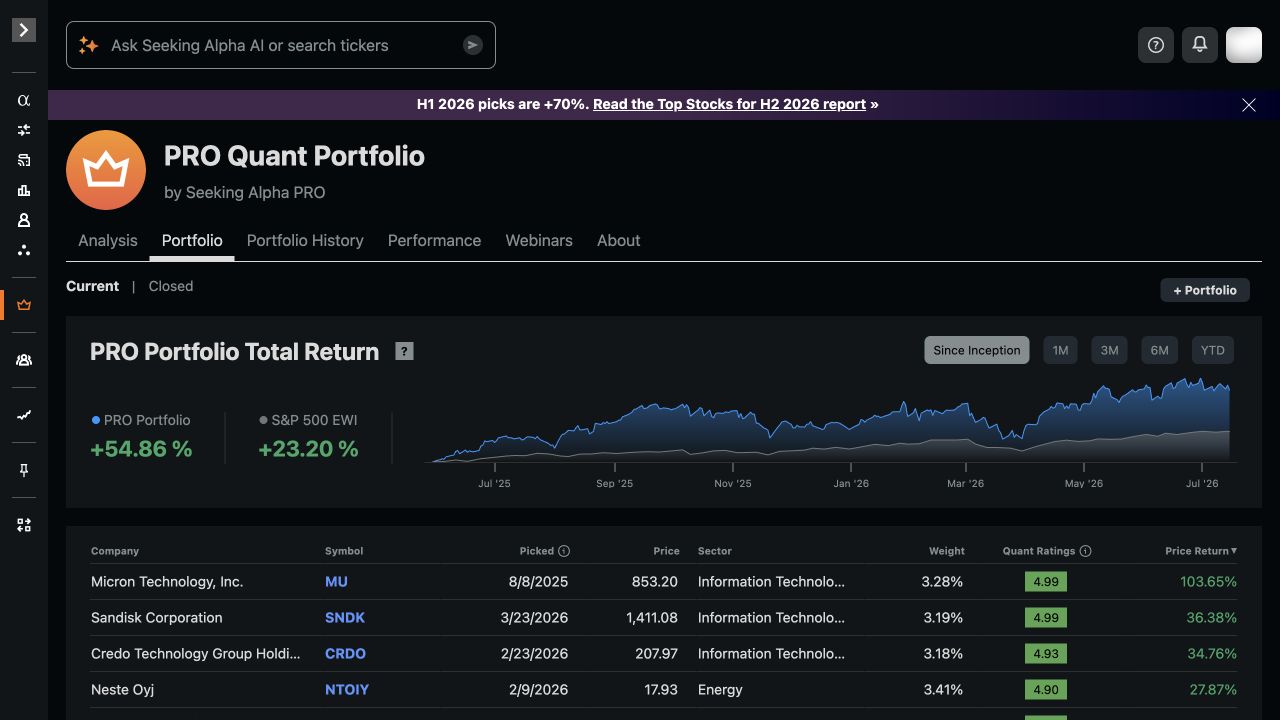Click the Neste Oyj company name
Viewport: 1280px width, 720px height.
pos(122,689)
